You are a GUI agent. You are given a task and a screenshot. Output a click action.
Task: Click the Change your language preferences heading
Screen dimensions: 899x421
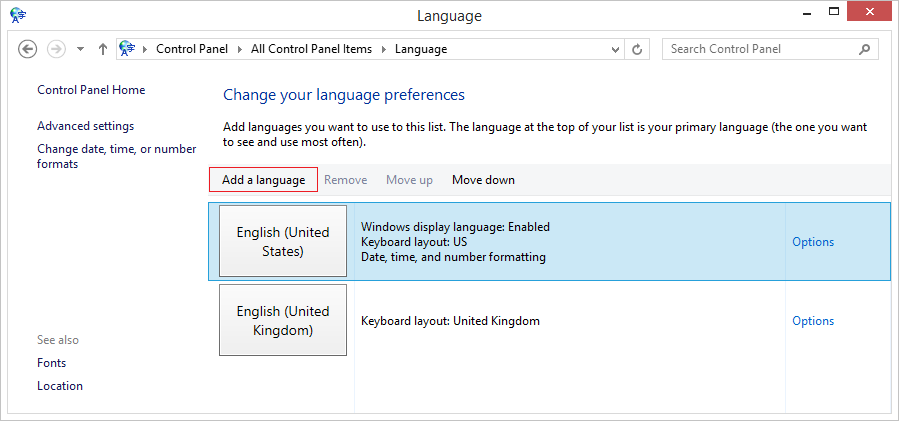[344, 95]
